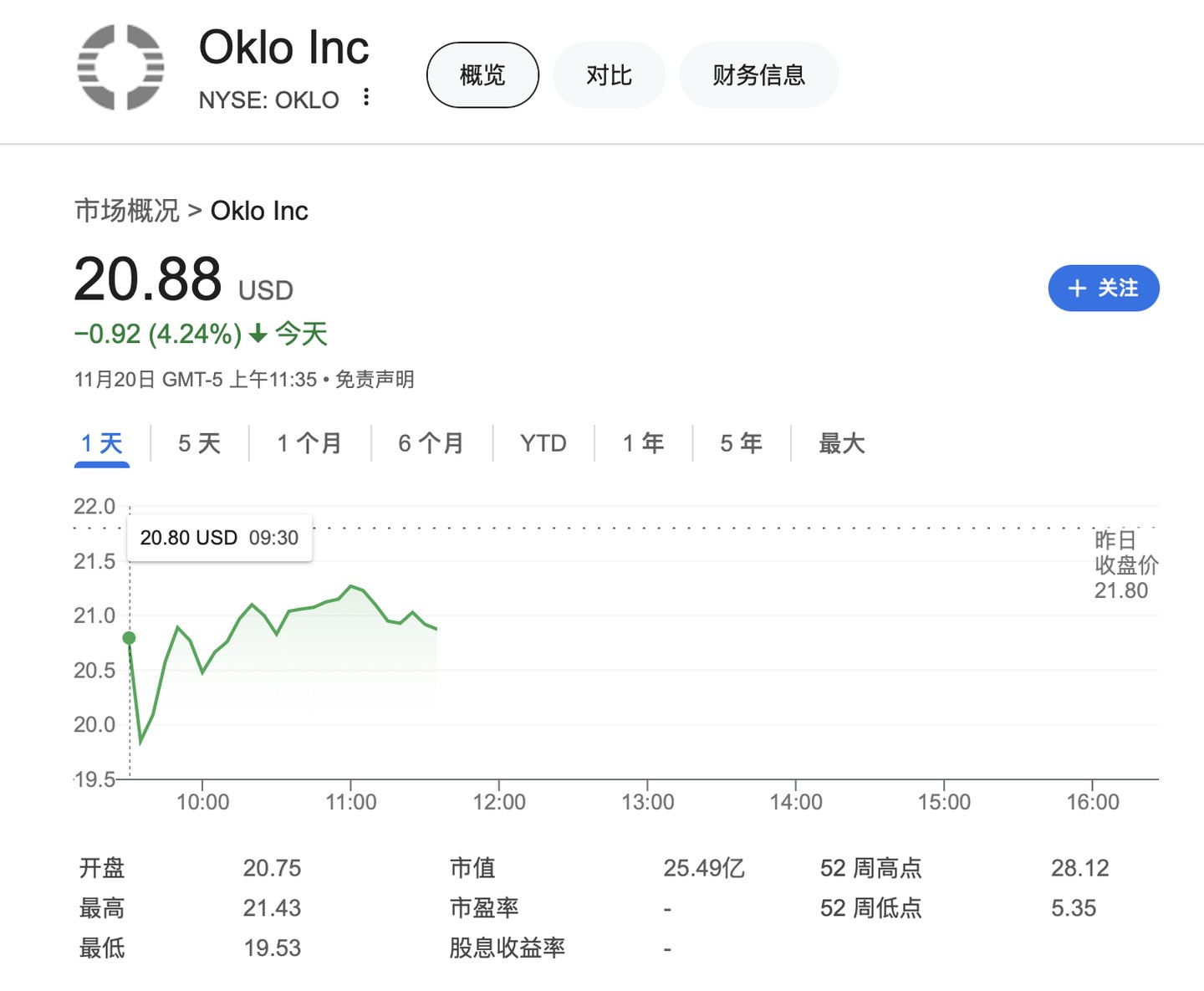The width and height of the screenshot is (1204, 991).
Task: Switch chart to 5 天 range
Action: click(199, 443)
